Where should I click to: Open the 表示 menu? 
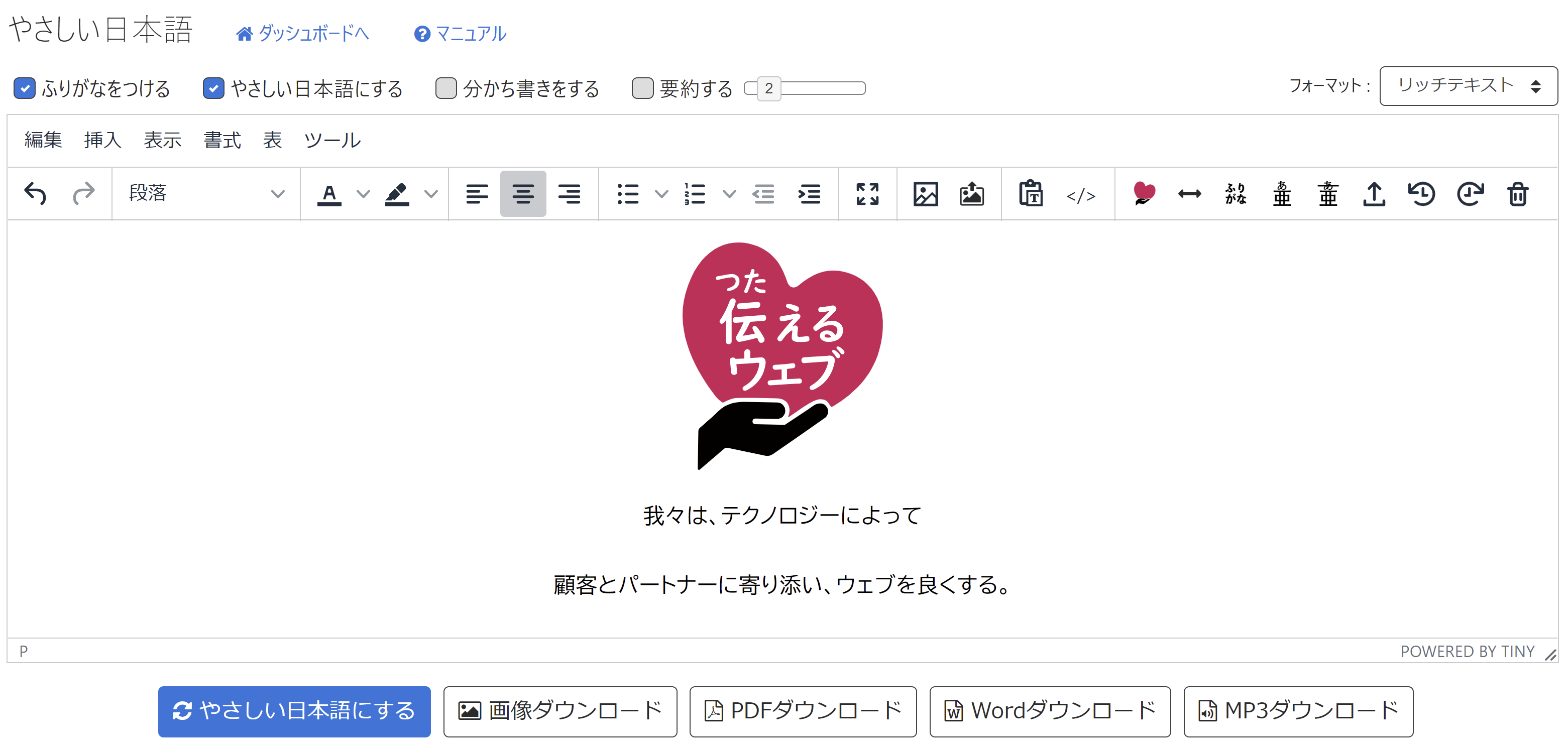163,140
